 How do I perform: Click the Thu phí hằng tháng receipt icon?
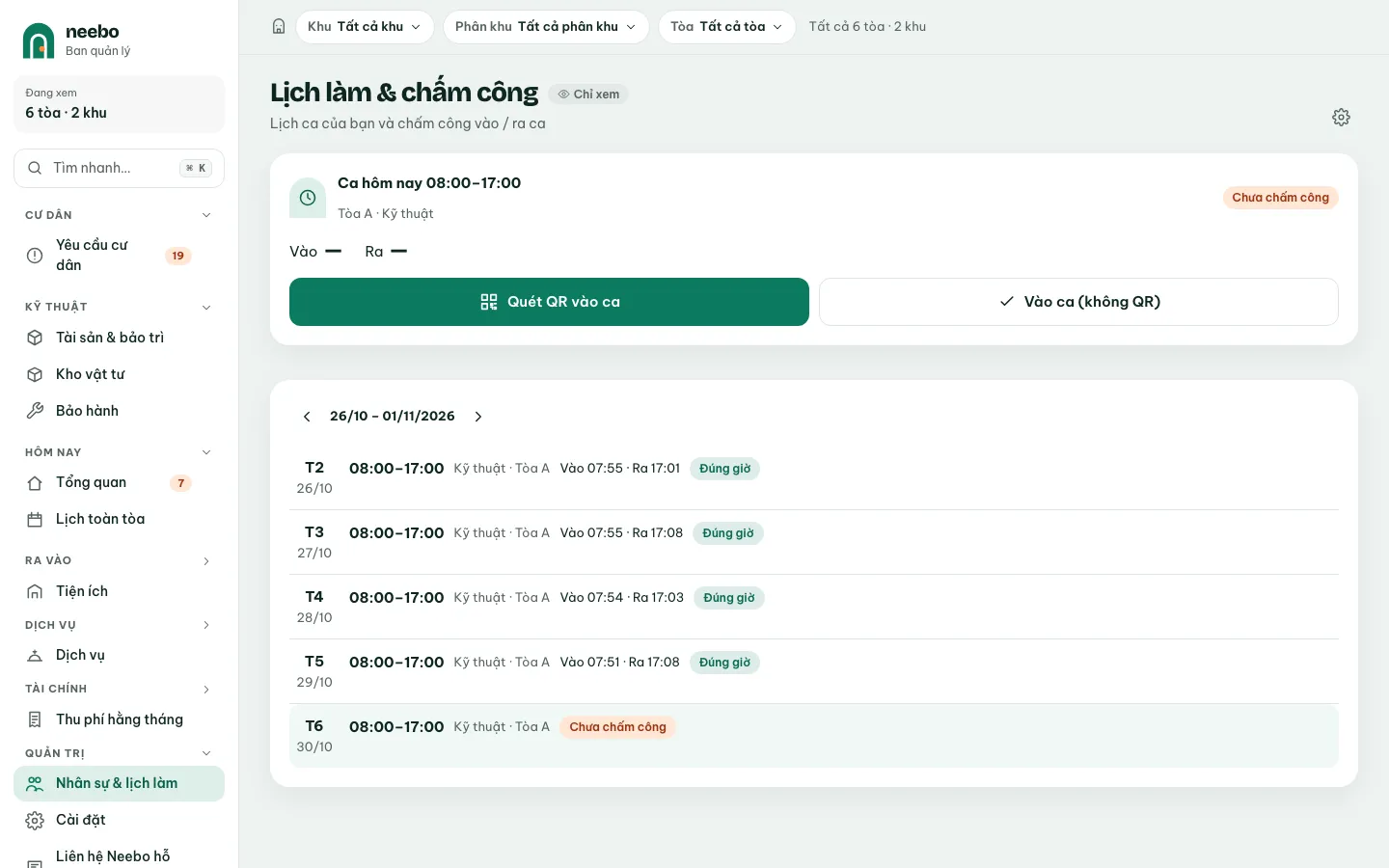(x=35, y=719)
